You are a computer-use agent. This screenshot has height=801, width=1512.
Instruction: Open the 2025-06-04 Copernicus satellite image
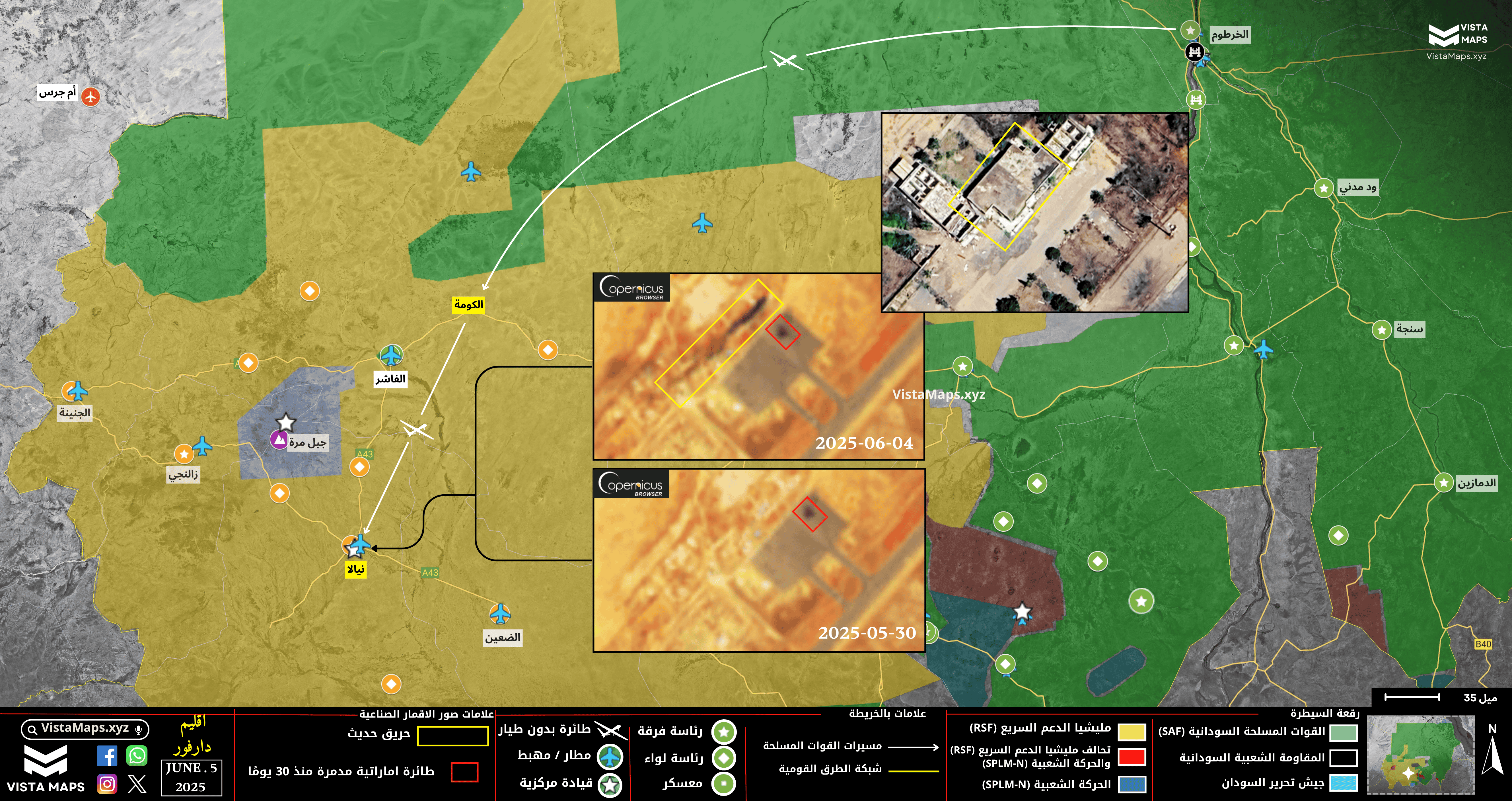pyautogui.click(x=758, y=366)
